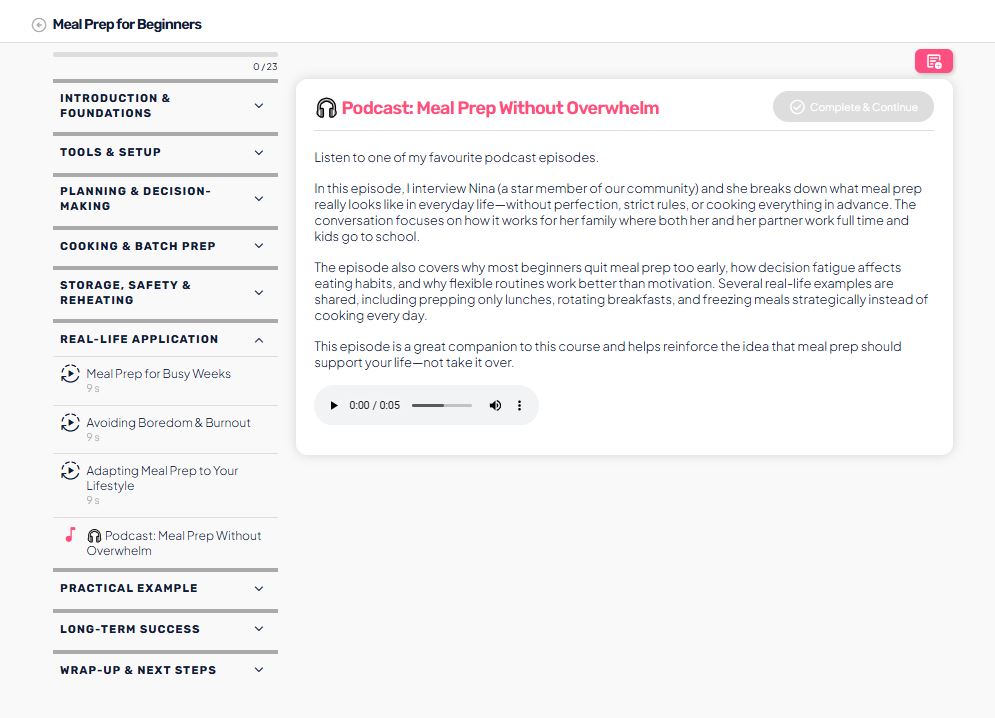Collapse the Real-Life Application section

[259, 340]
